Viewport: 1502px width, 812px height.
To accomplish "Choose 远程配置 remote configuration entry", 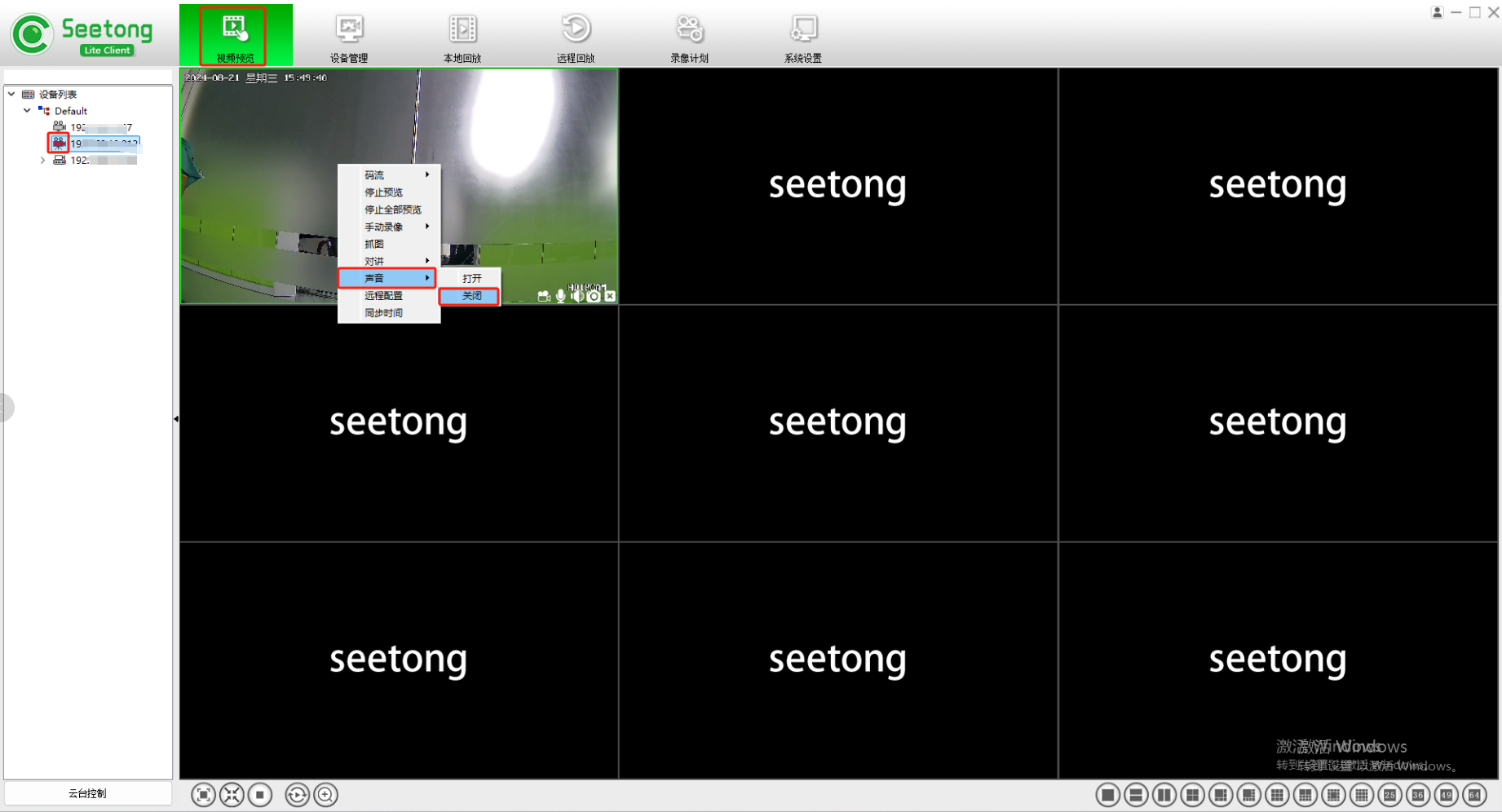I will [x=389, y=296].
